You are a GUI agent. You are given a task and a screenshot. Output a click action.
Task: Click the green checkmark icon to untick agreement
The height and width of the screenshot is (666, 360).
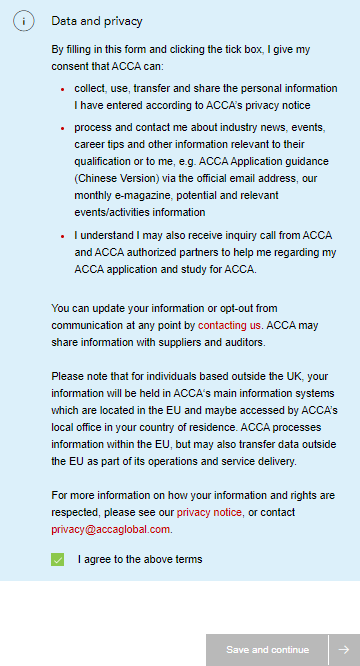tap(58, 559)
